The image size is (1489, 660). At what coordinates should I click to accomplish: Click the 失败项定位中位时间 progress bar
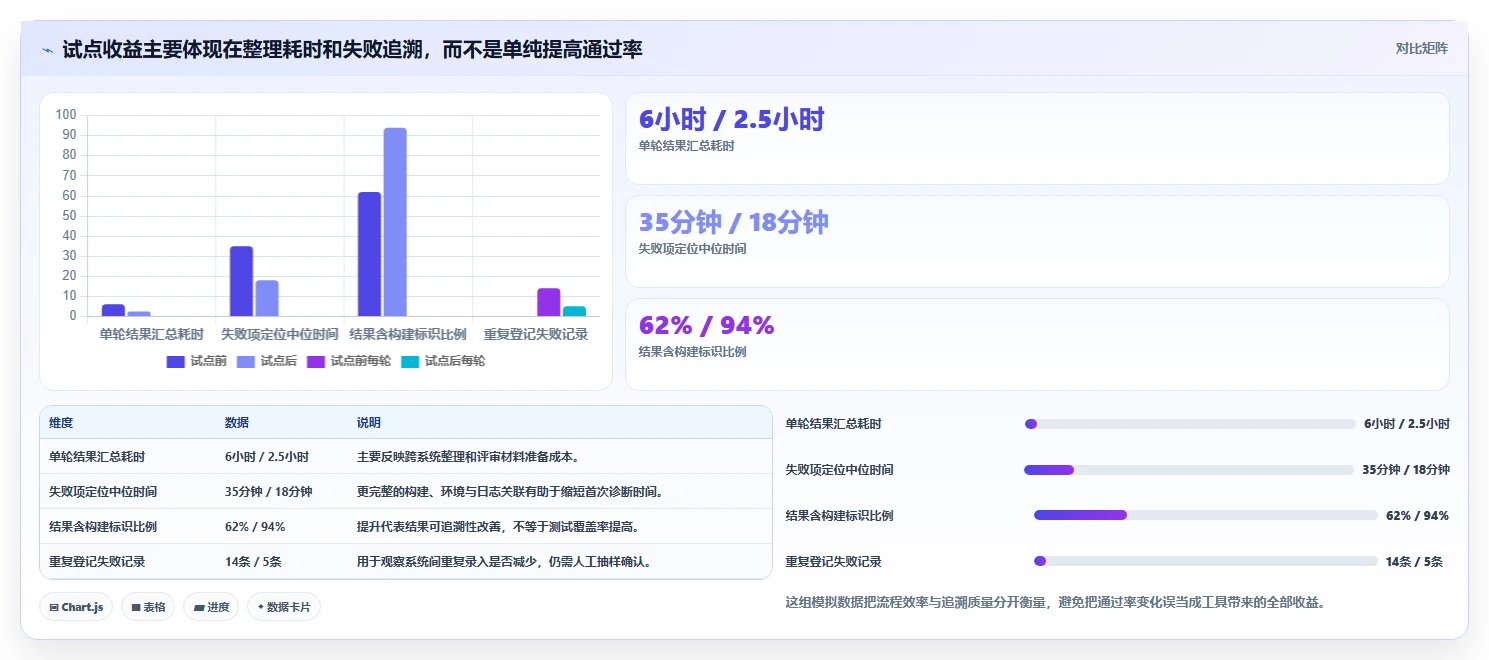1189,470
